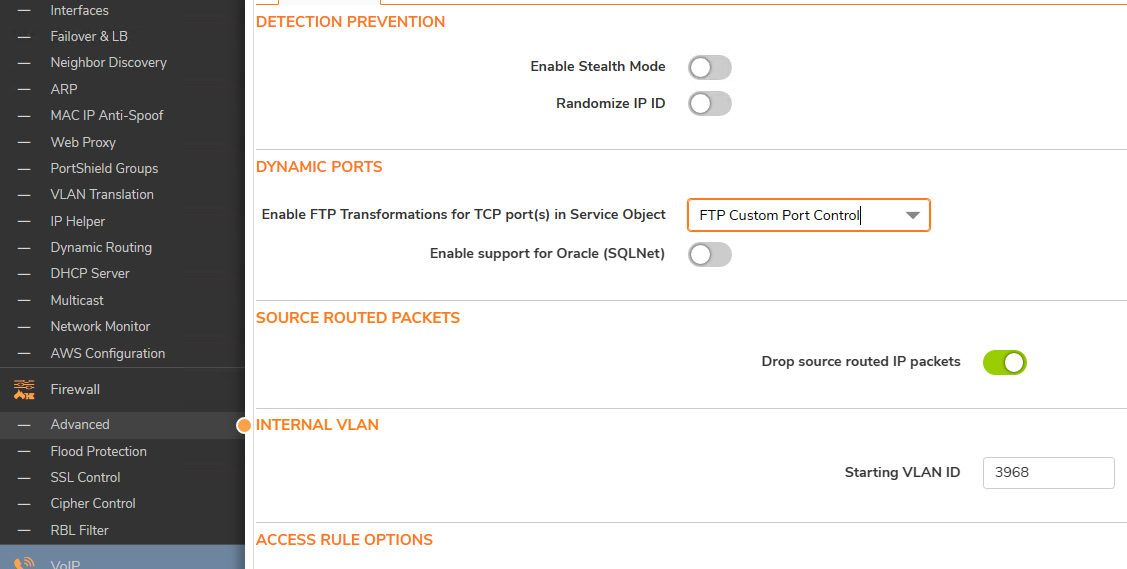Open Interfaces in the sidebar
The image size is (1127, 569).
click(x=79, y=11)
